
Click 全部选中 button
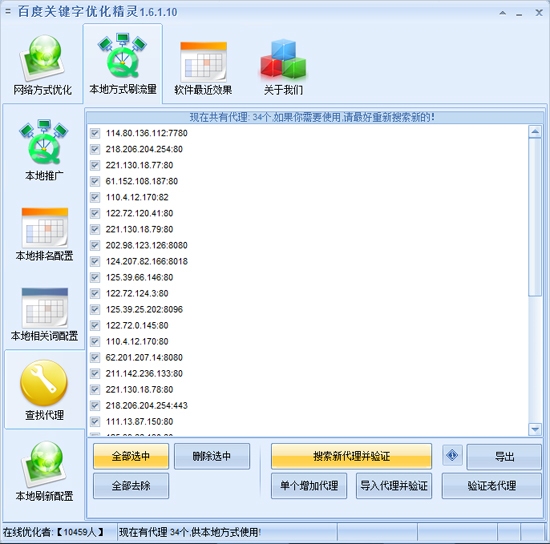131,456
